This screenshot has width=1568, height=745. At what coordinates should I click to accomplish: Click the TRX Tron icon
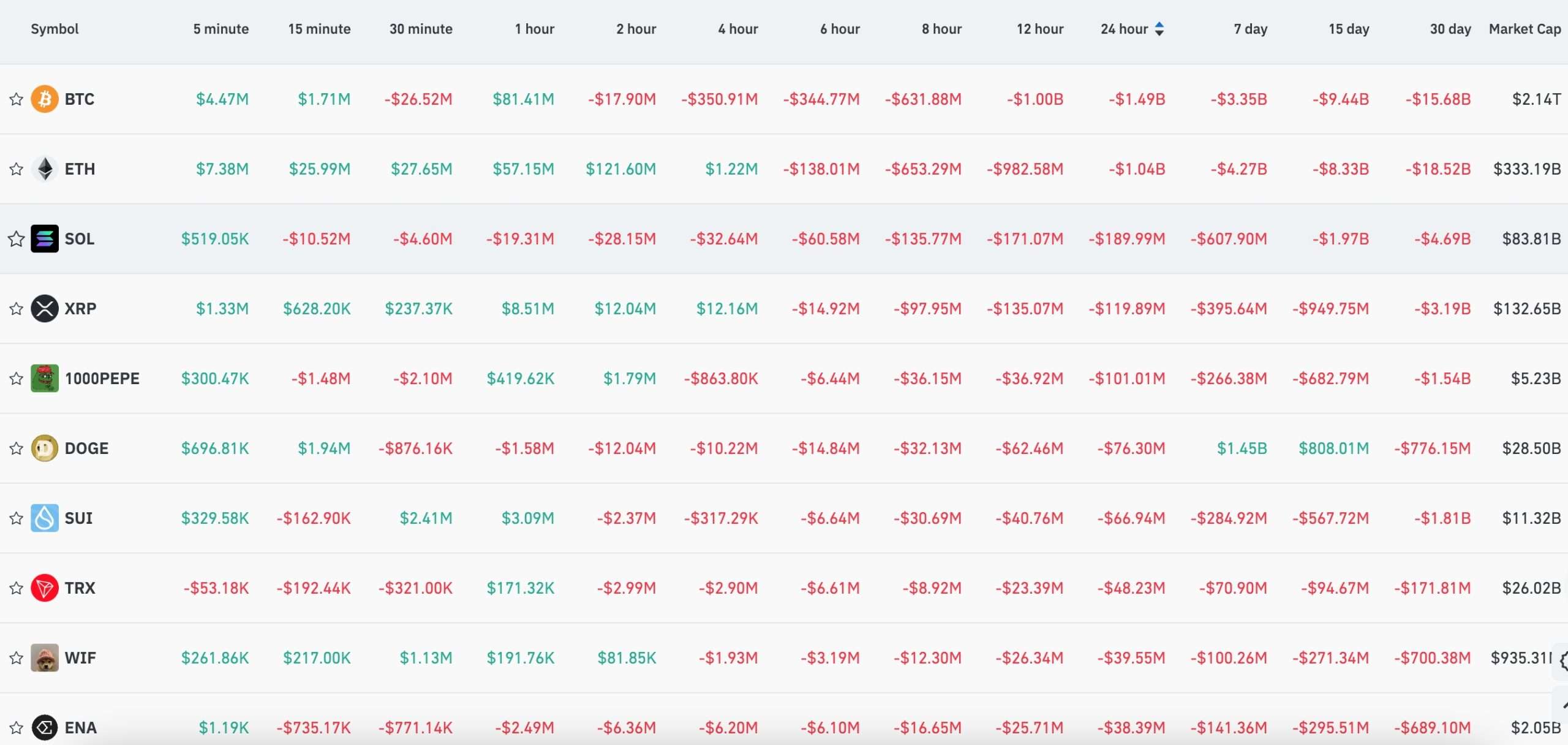point(45,588)
